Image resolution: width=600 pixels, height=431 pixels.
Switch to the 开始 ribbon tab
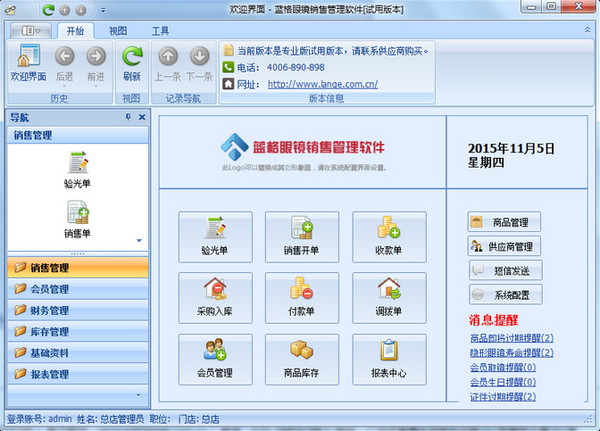(75, 31)
